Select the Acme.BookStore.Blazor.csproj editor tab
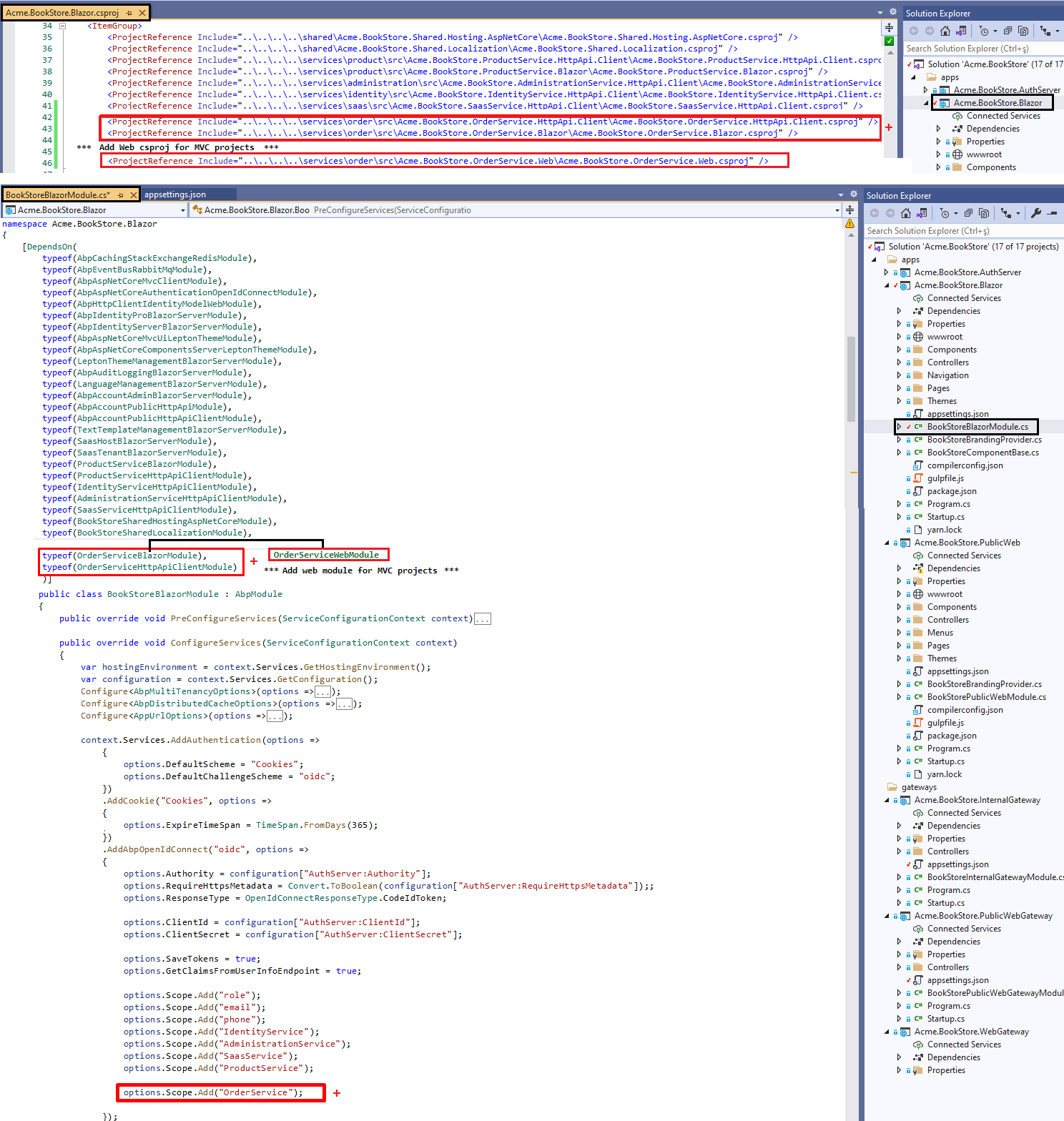Screen dimensions: 1064x1121 pos(62,13)
